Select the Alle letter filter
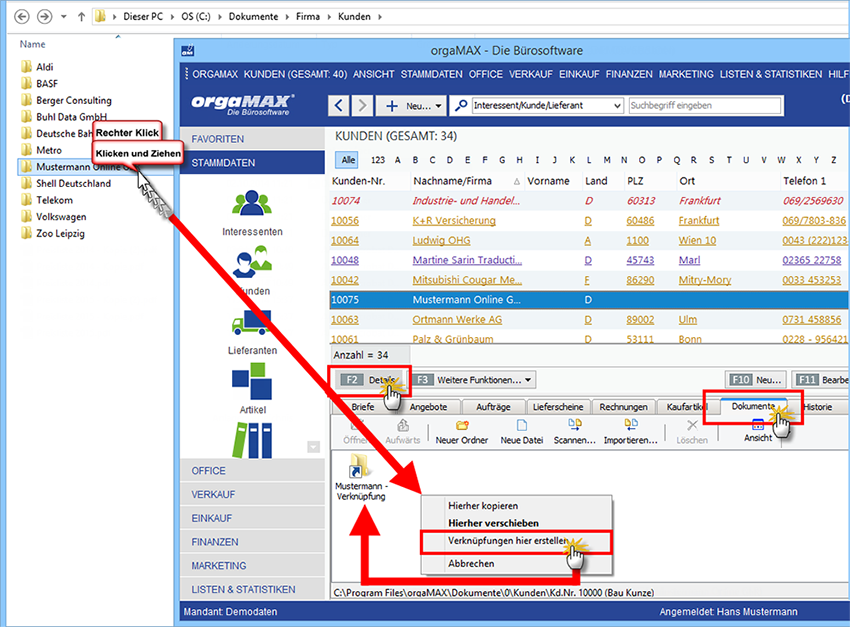 [x=348, y=160]
